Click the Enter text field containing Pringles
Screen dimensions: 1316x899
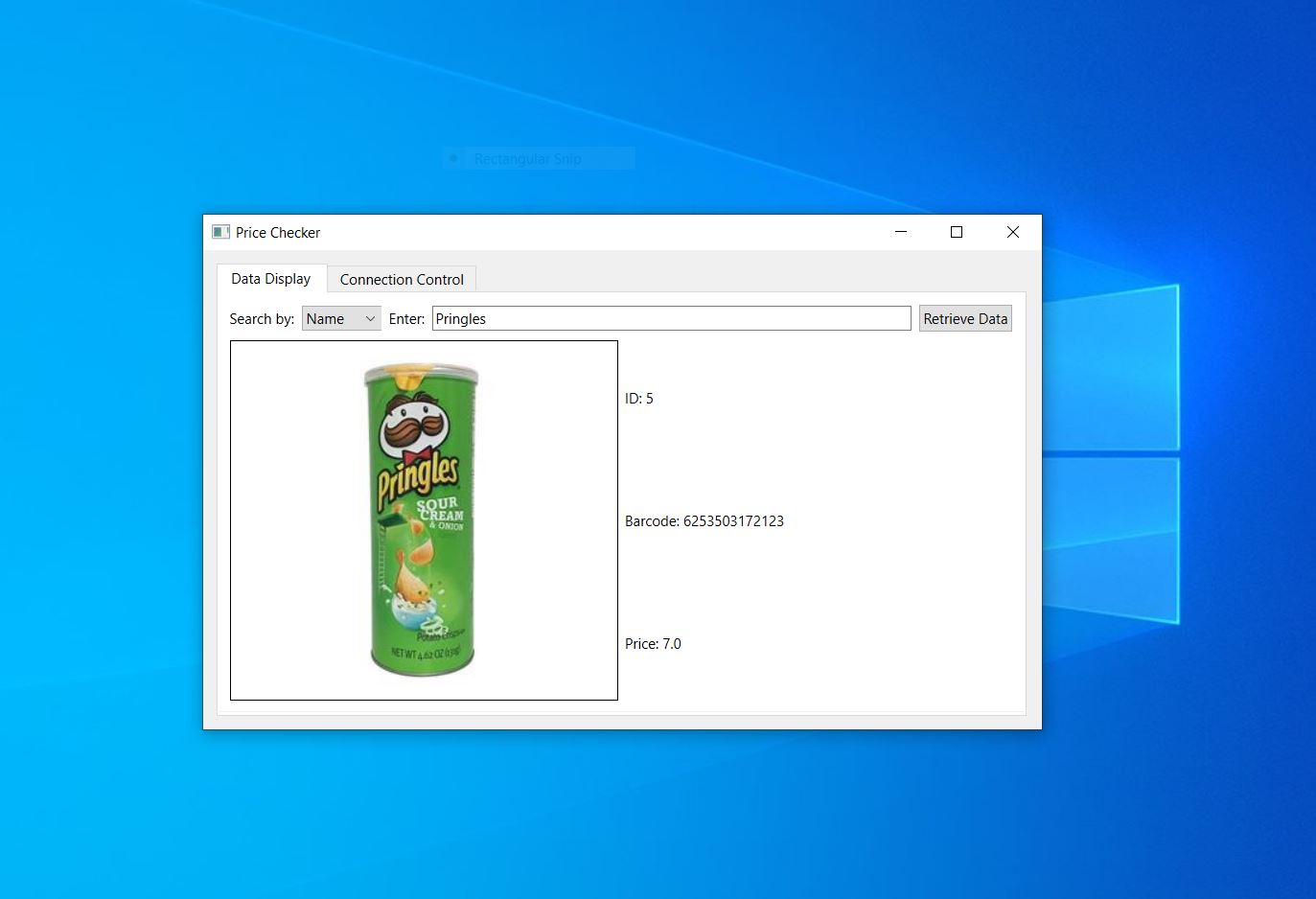pos(671,318)
